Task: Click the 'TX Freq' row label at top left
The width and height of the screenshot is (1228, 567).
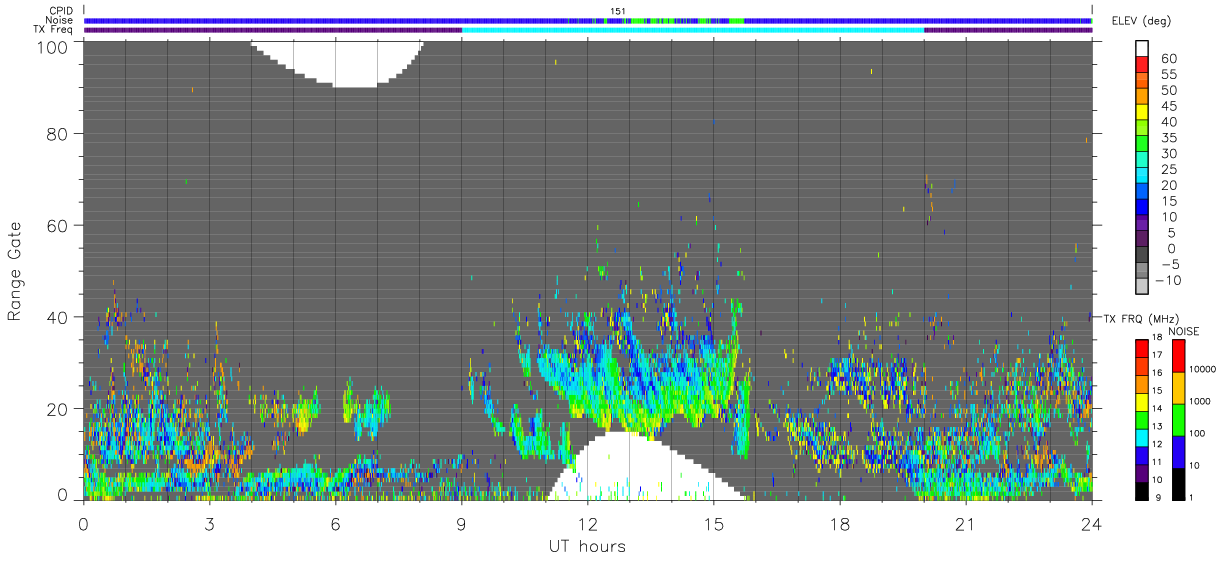Action: coord(54,29)
